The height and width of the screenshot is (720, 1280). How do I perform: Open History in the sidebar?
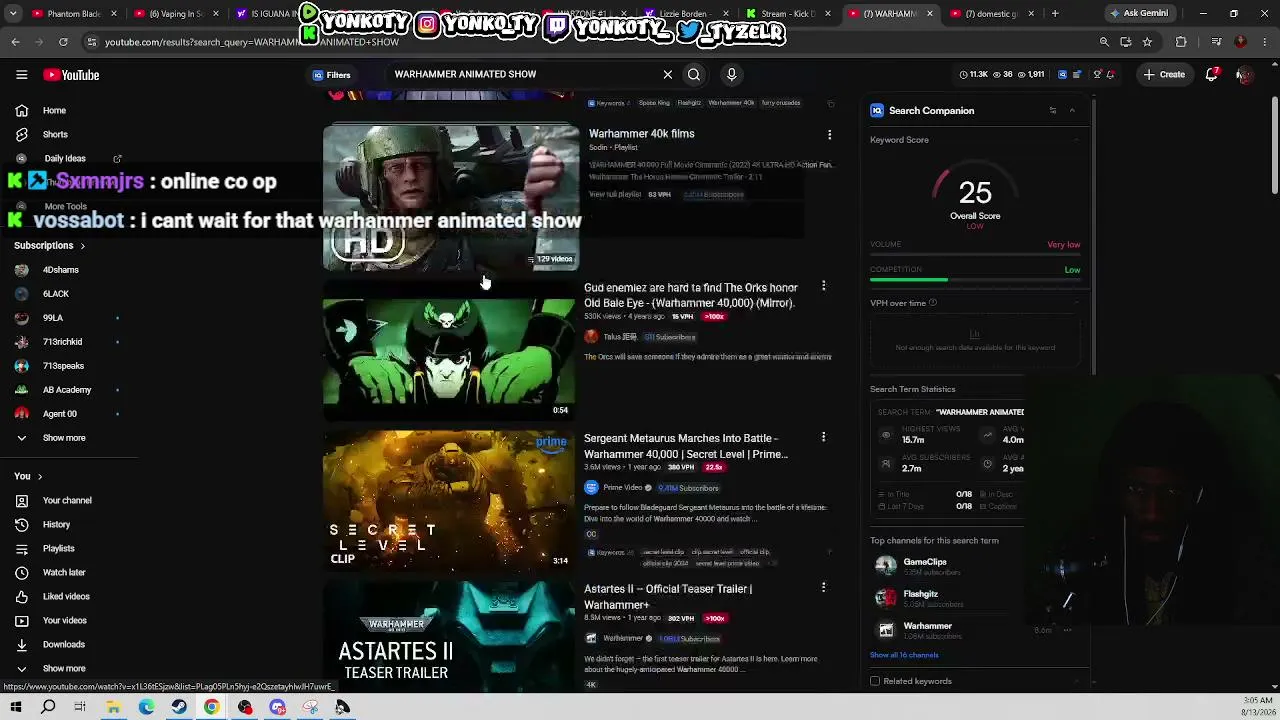56,525
